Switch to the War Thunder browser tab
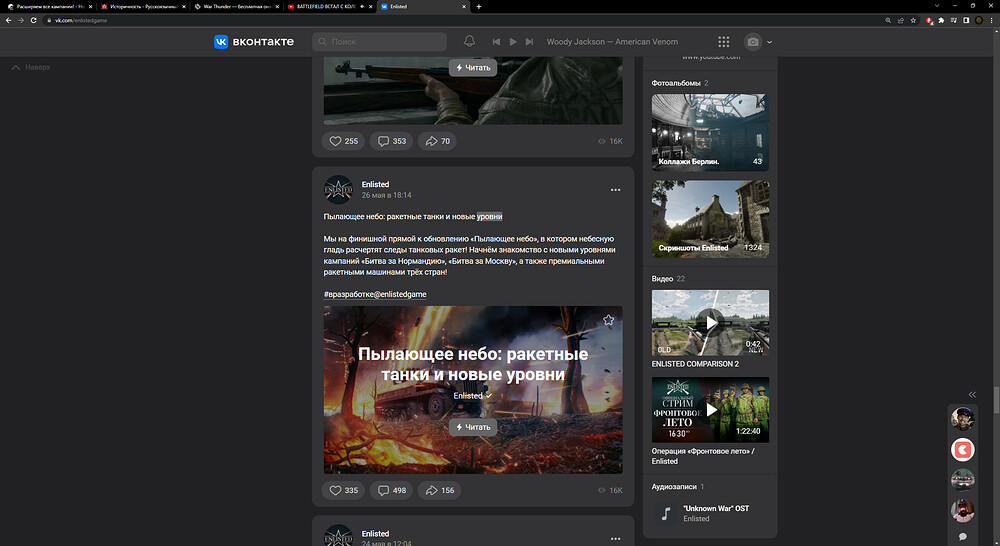The image size is (1000, 546). tap(237, 6)
